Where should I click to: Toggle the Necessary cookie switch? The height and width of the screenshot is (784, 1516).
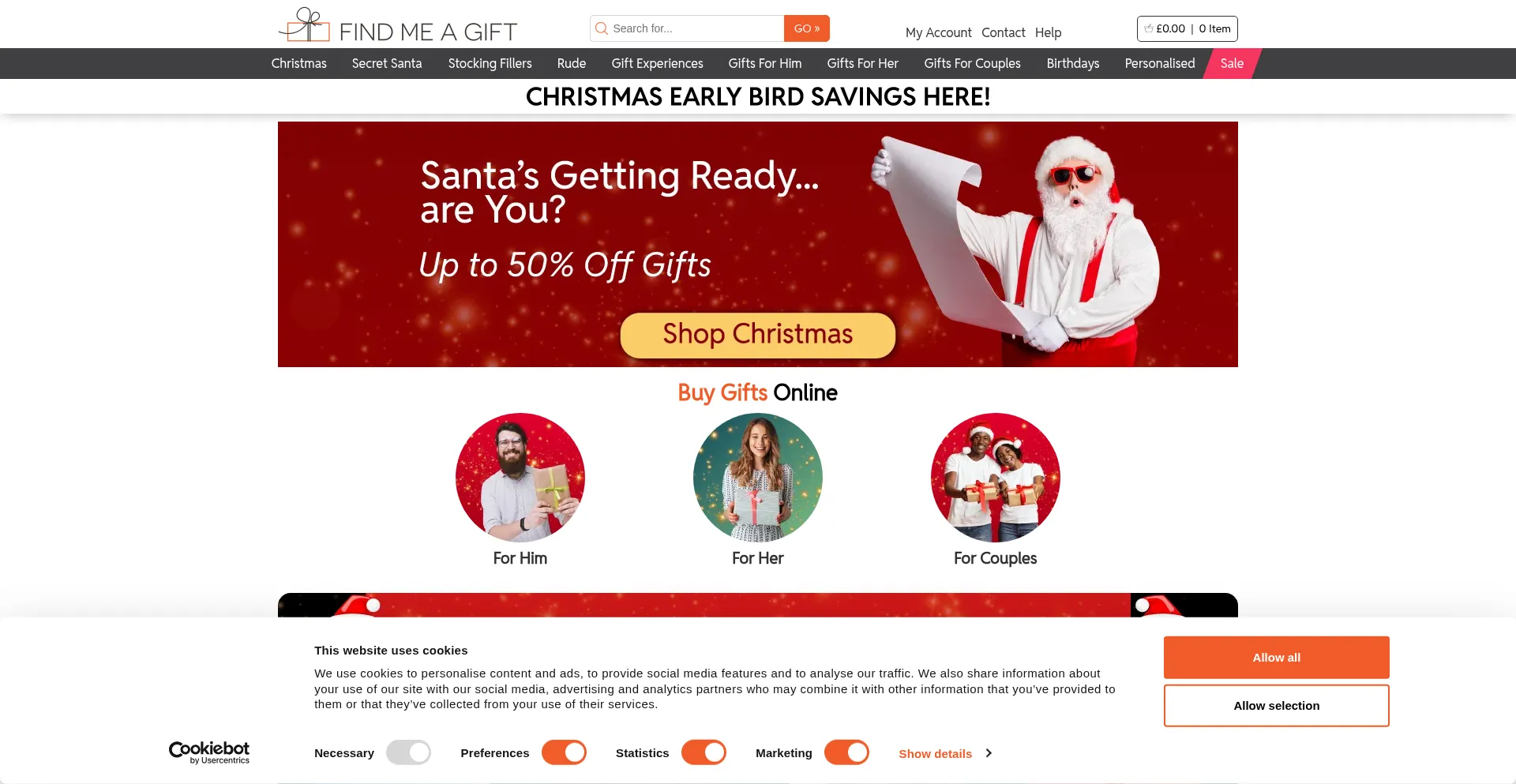point(408,752)
